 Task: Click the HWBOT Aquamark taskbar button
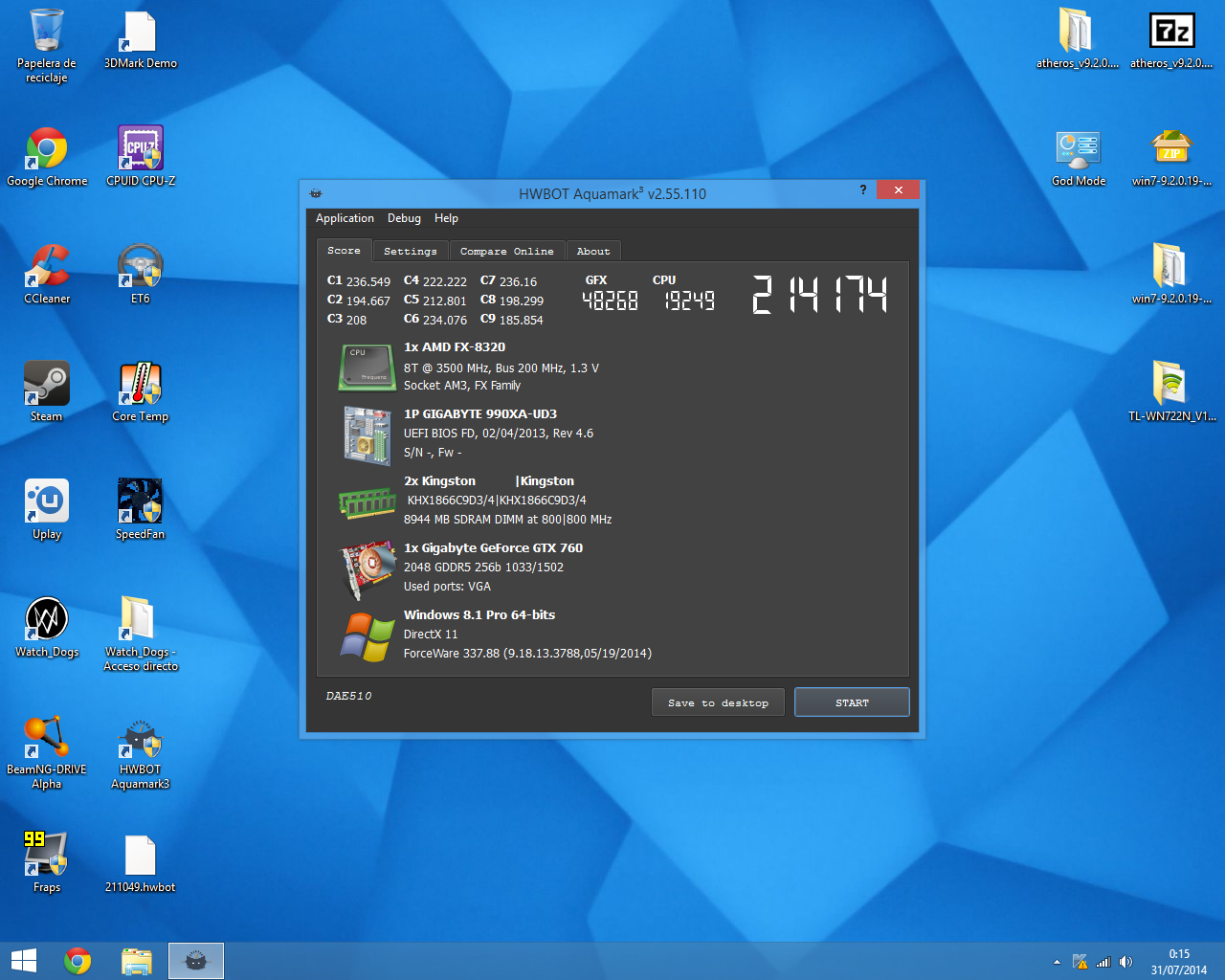pyautogui.click(x=196, y=961)
